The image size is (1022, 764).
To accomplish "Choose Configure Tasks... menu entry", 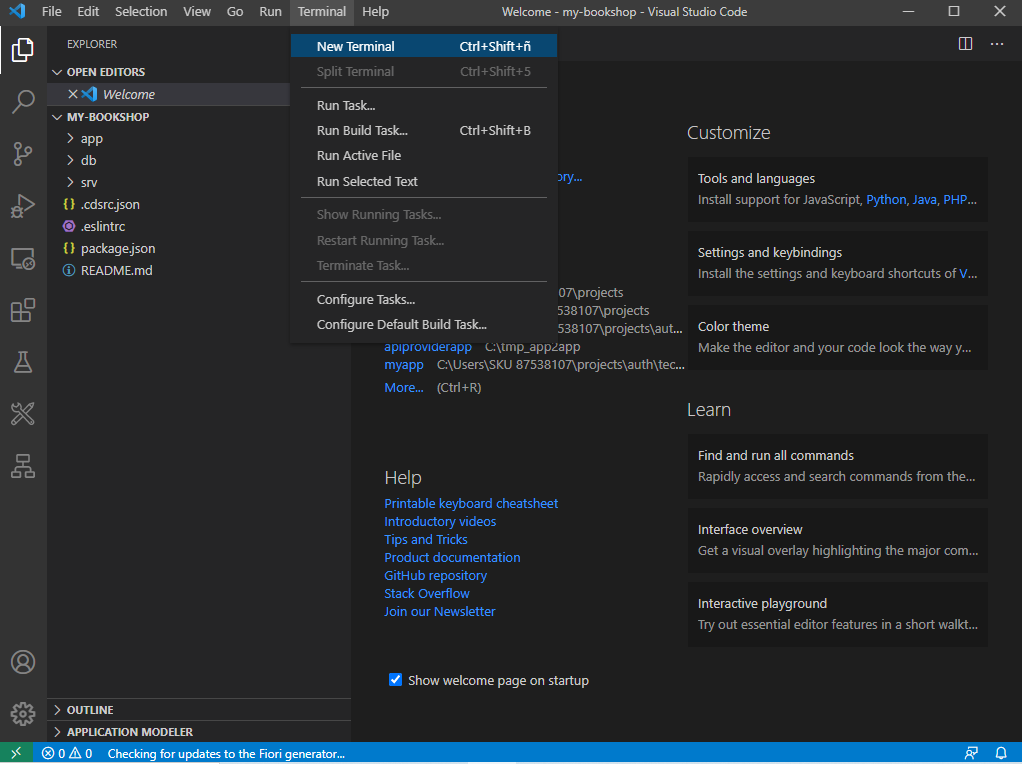I will tap(365, 299).
